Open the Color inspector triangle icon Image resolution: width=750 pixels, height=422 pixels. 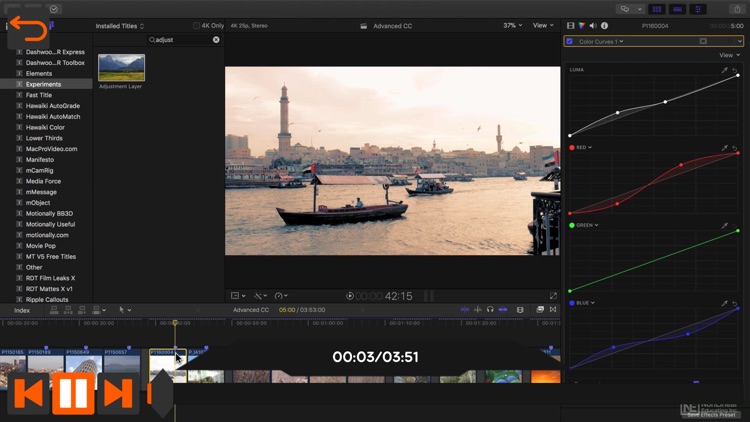(x=582, y=26)
